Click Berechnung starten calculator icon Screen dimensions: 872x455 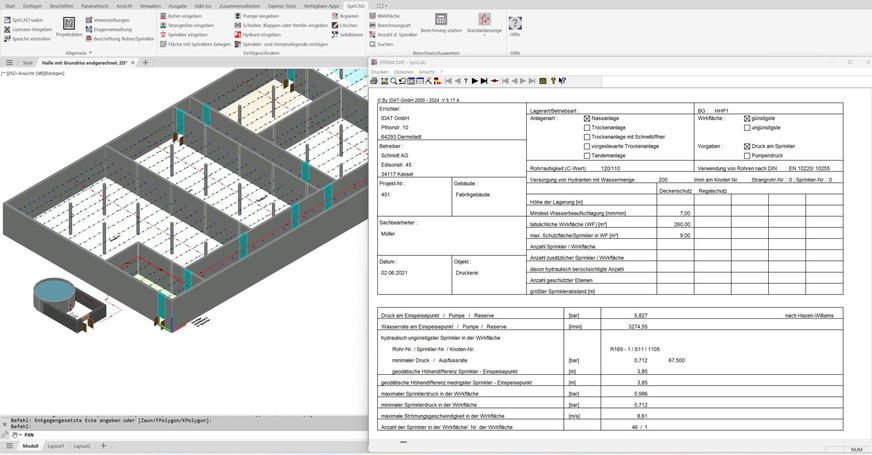[x=441, y=19]
